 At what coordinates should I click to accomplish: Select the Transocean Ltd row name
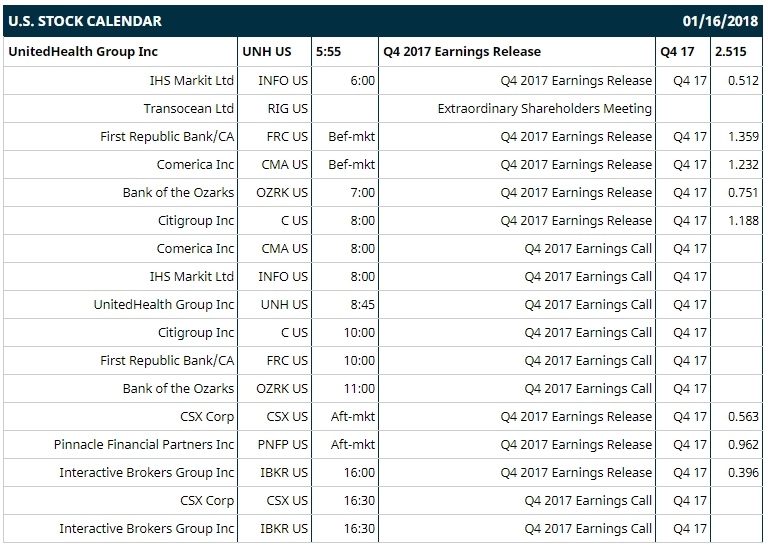pyautogui.click(x=189, y=108)
